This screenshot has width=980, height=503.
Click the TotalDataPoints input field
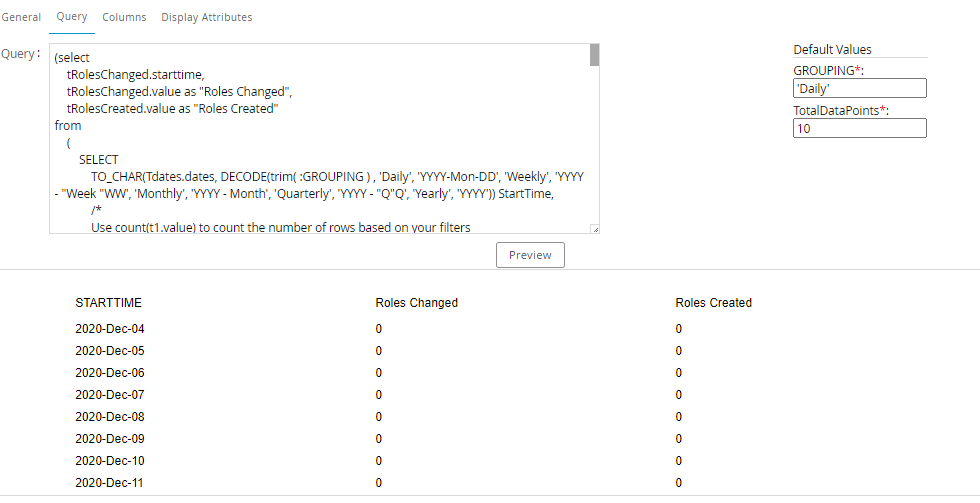coord(859,128)
